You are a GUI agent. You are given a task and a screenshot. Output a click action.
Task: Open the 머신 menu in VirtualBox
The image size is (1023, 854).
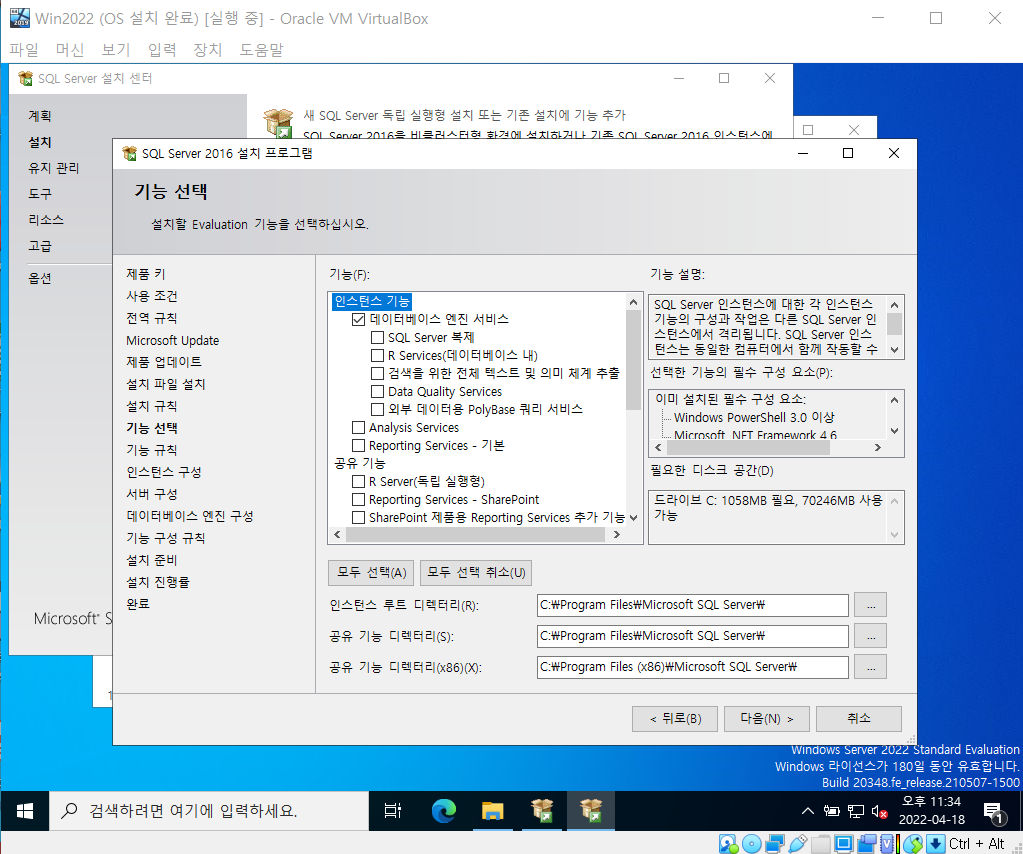pos(70,50)
